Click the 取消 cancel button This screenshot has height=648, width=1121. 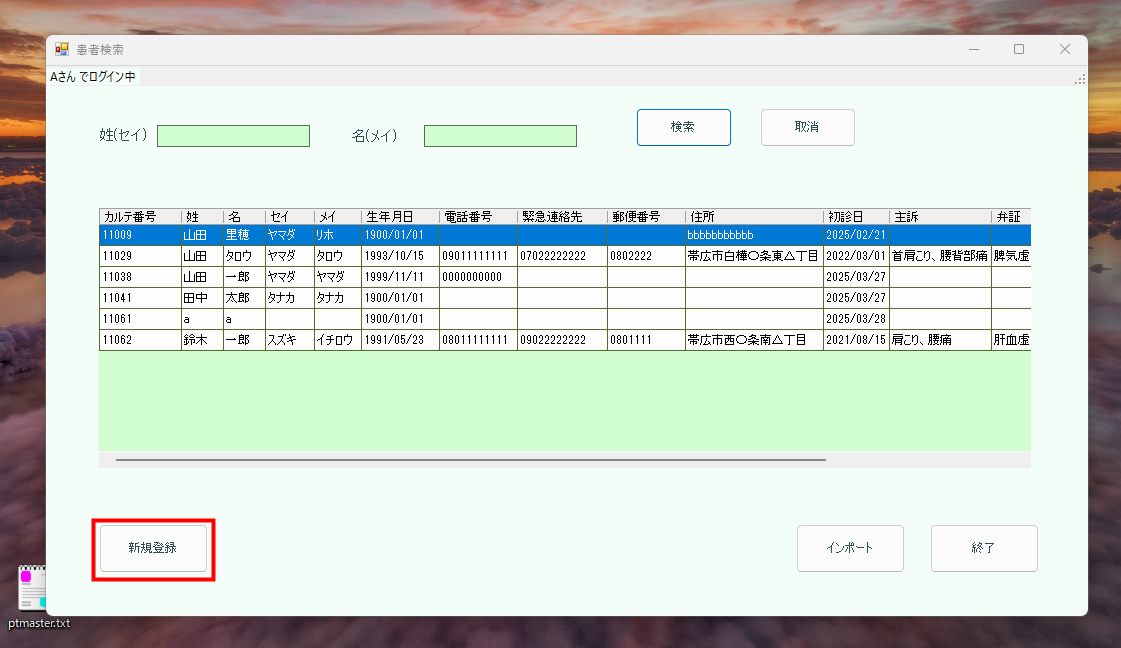pyautogui.click(x=807, y=127)
